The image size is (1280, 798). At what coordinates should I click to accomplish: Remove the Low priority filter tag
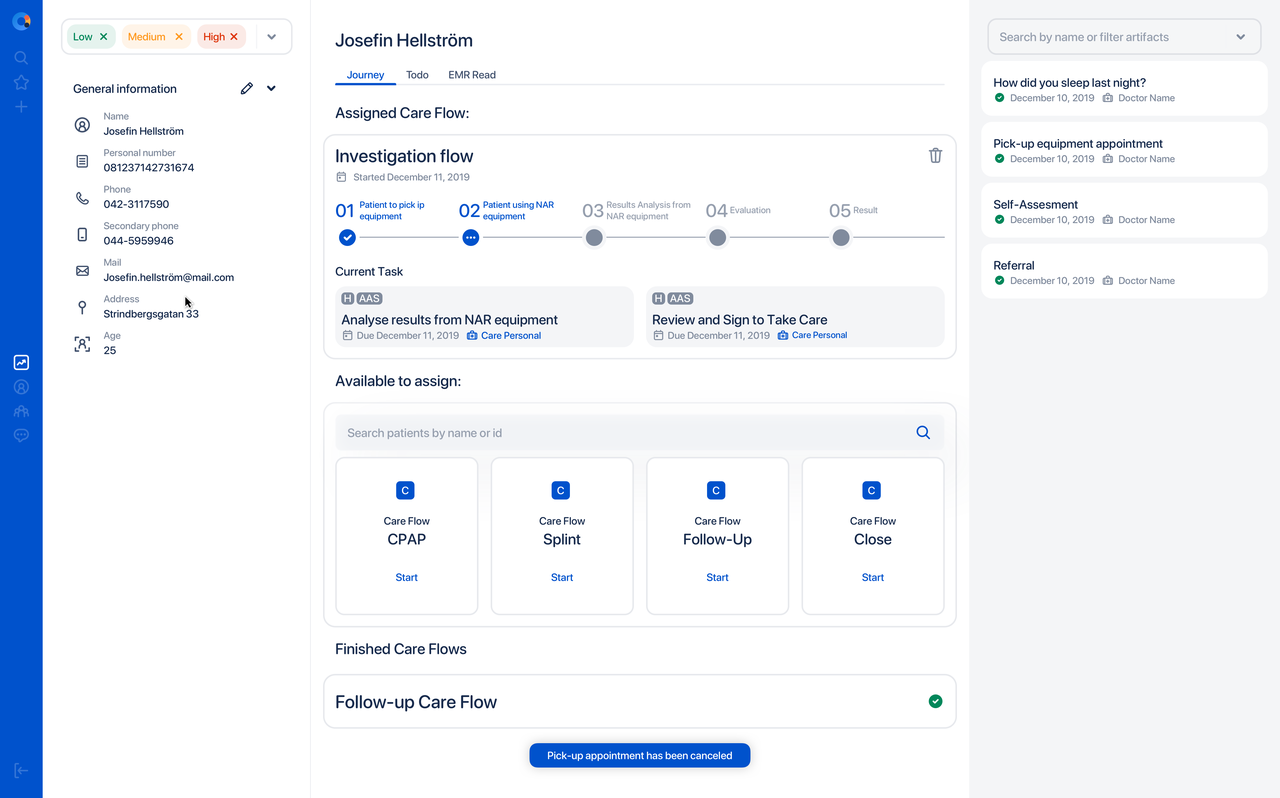(x=104, y=37)
